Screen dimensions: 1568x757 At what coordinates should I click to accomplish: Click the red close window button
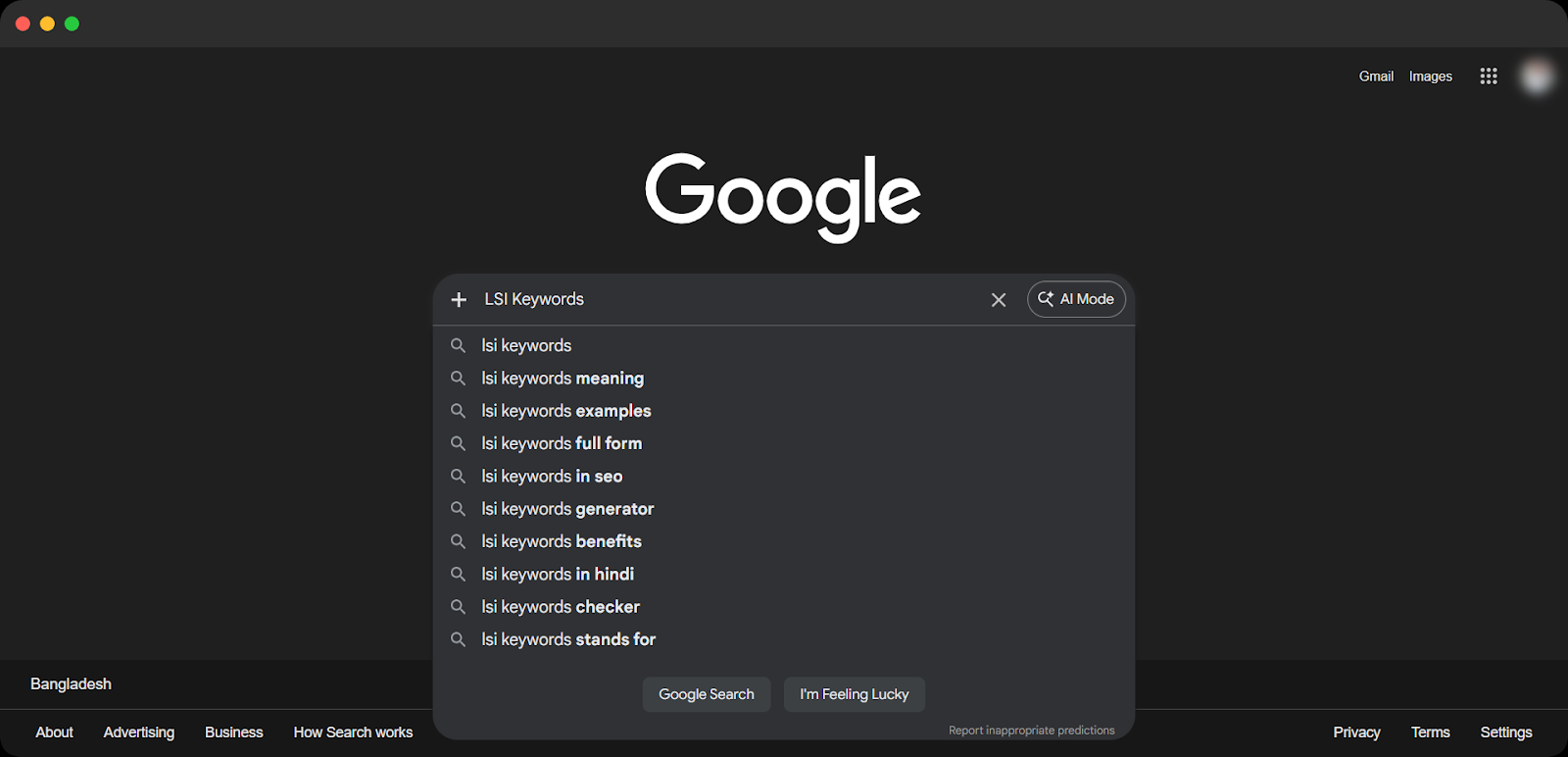pos(23,24)
